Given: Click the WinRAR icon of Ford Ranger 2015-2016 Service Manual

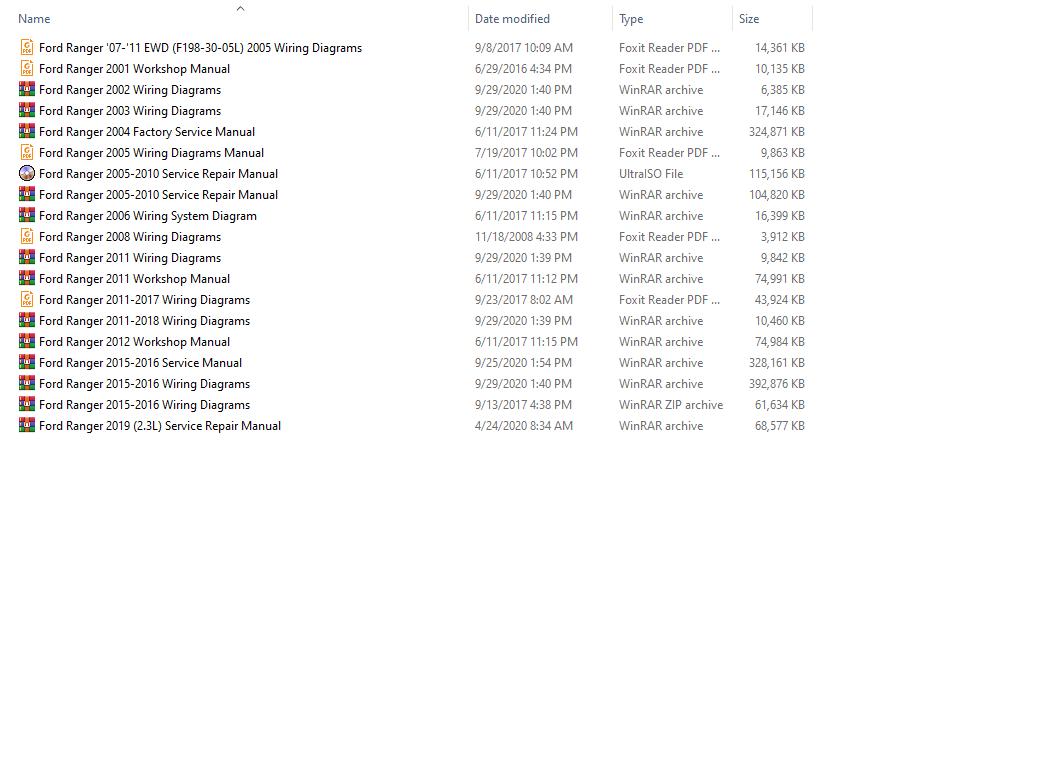Looking at the screenshot, I should click(x=27, y=362).
